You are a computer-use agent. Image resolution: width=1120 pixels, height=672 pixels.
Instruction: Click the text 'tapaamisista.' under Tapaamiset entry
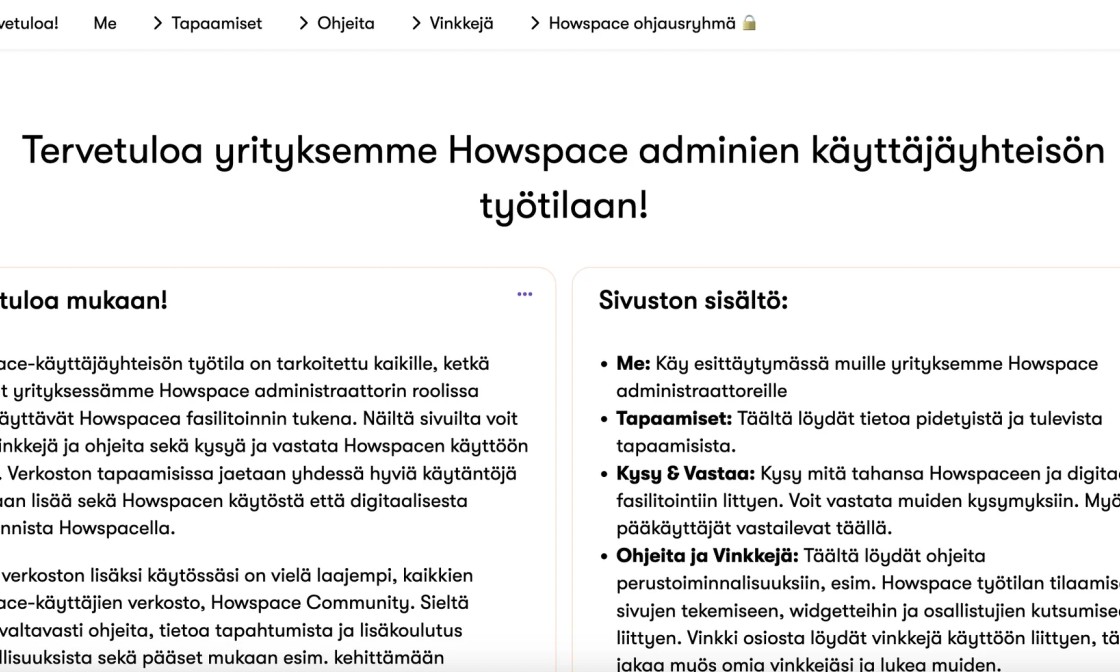click(x=676, y=446)
